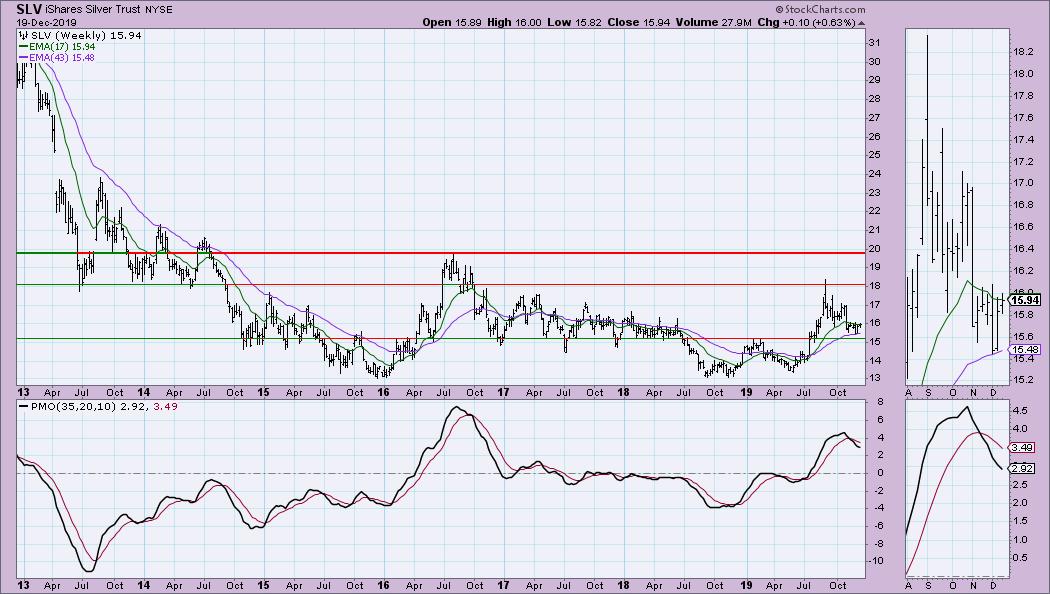Viewport: 1050px width, 594px height.
Task: Click the iShares Silver Trust name
Action: tap(94, 10)
